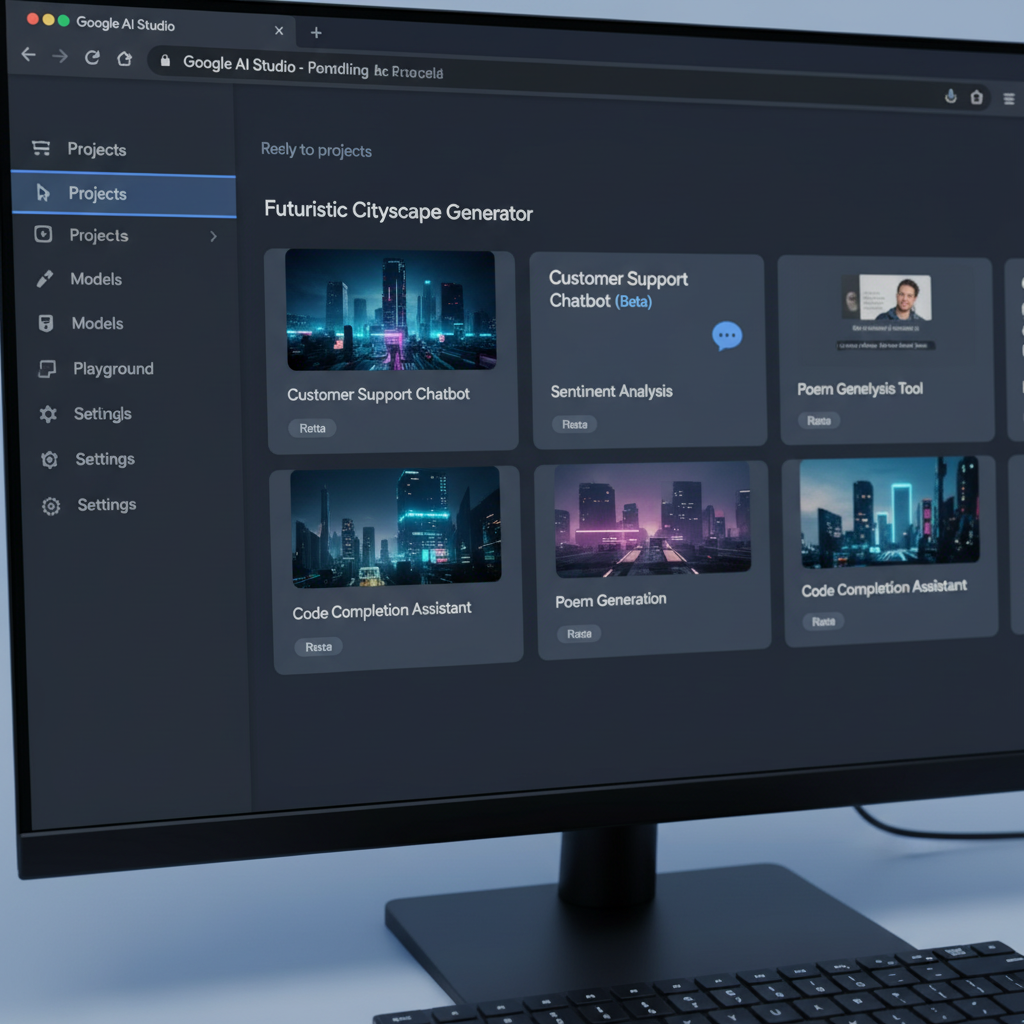Click the bag icon beside the microphone
This screenshot has height=1024, width=1024.
coord(976,97)
